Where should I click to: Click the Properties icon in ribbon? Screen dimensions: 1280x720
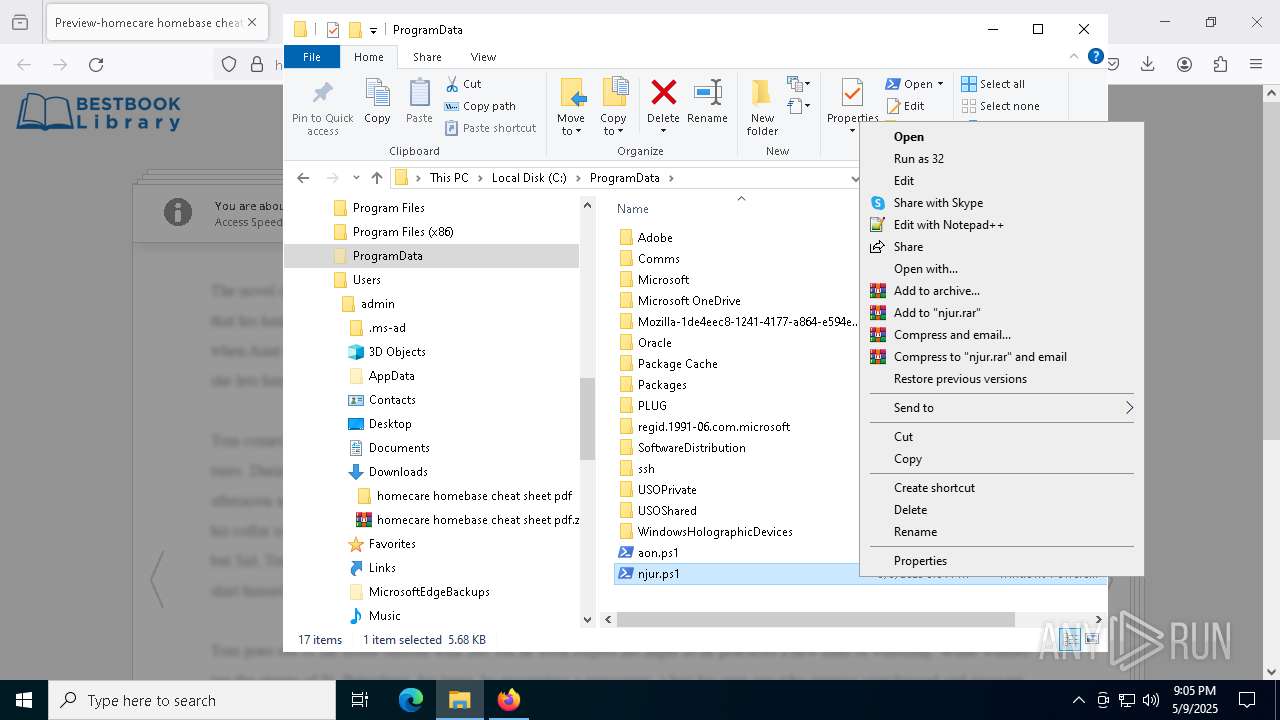point(852,93)
